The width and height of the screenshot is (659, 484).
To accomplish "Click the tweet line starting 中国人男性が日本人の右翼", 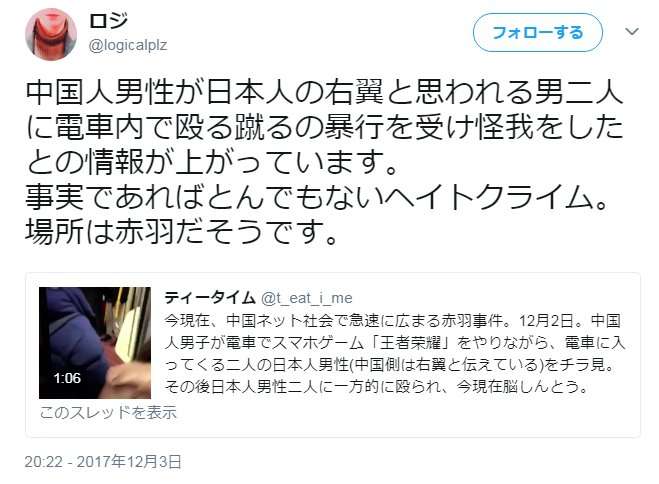I will point(324,92).
